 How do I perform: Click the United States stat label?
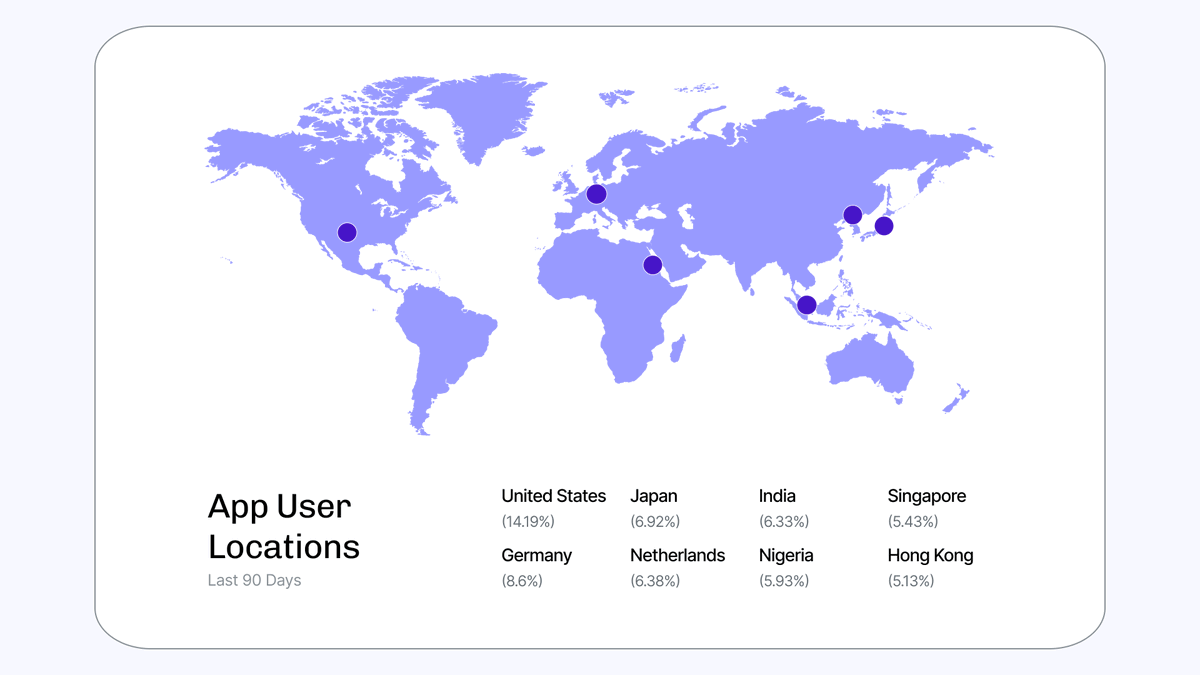(x=554, y=495)
